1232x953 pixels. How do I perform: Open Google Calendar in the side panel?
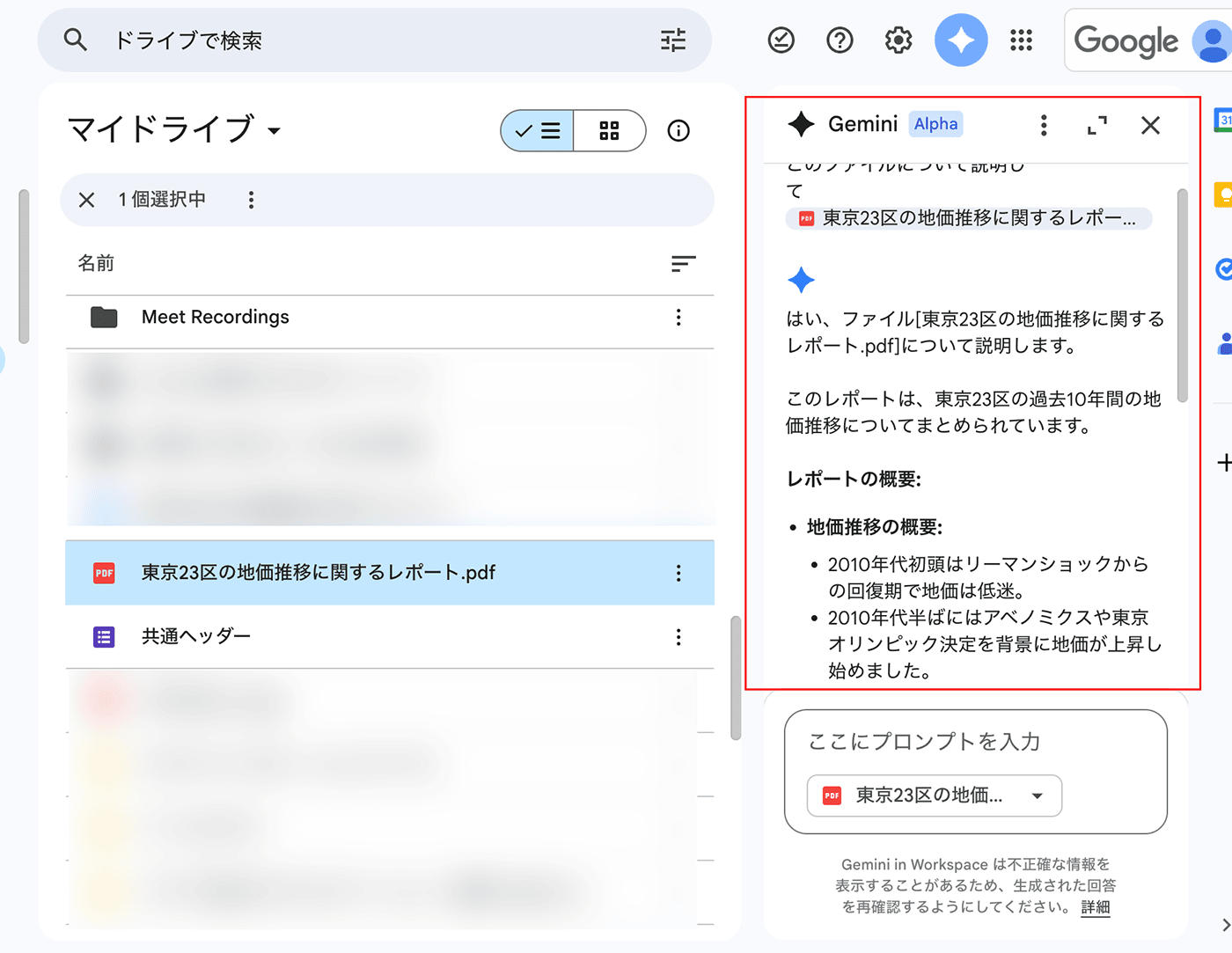(1223, 121)
